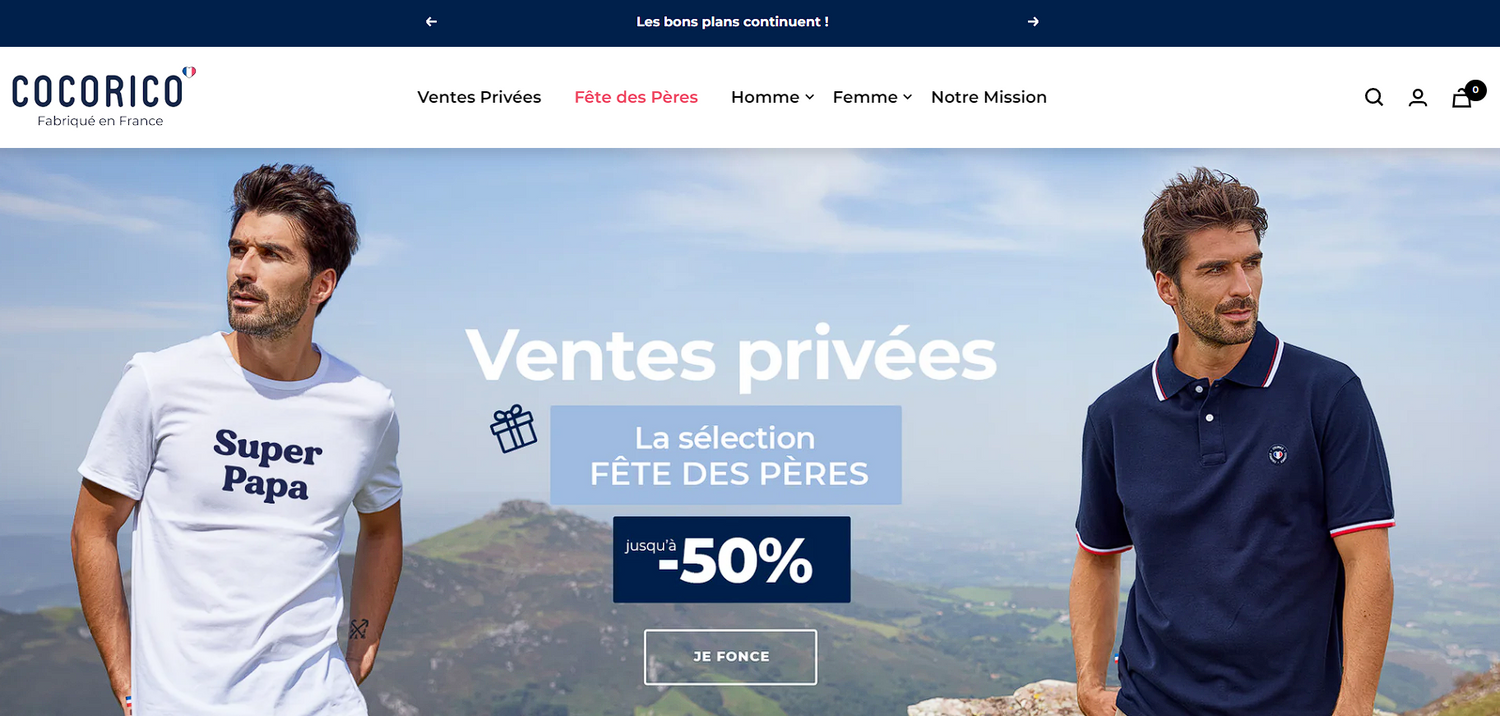
Task: Open the Femme navigation menu
Action: [865, 97]
